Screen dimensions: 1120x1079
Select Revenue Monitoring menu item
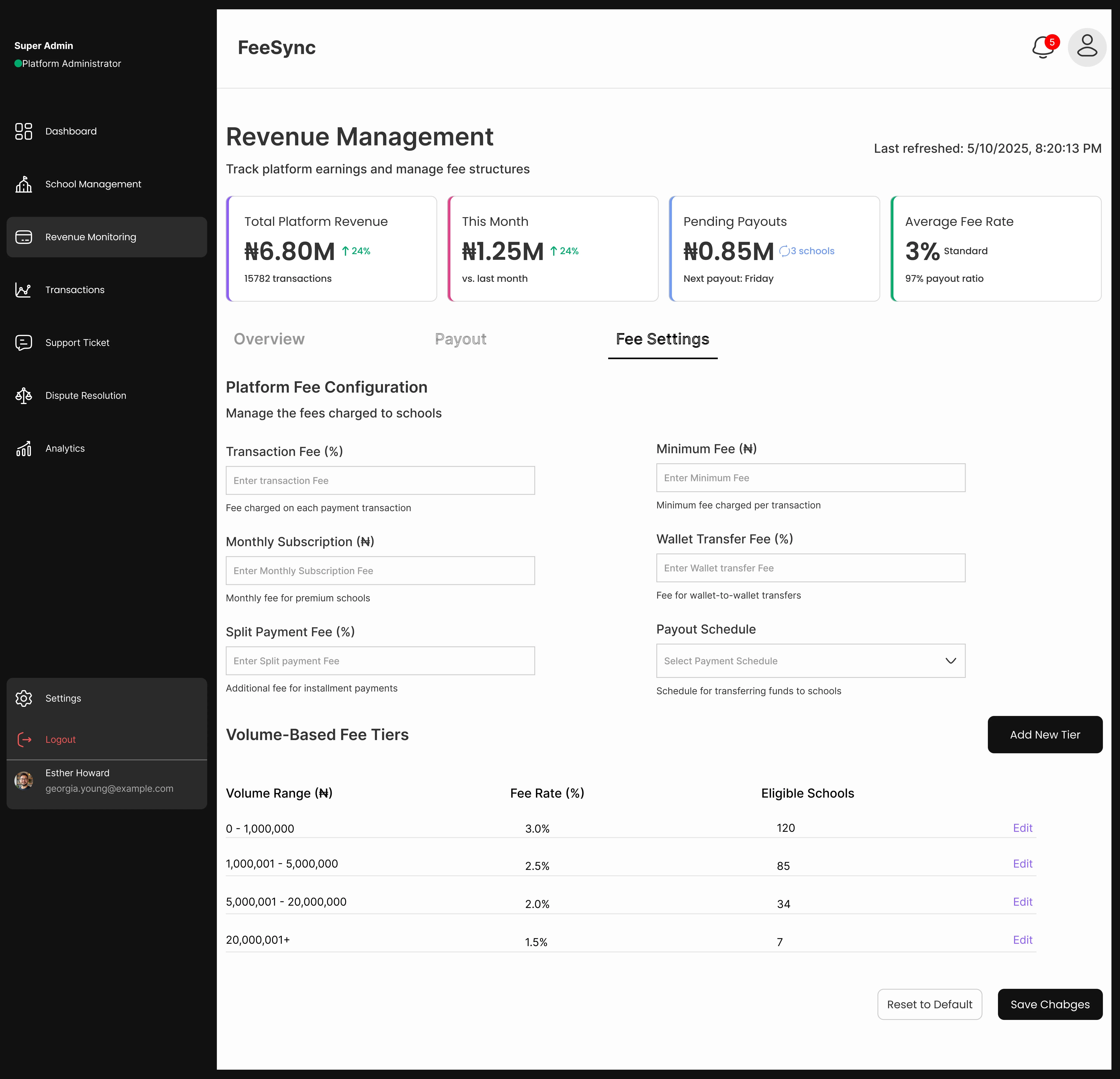107,237
